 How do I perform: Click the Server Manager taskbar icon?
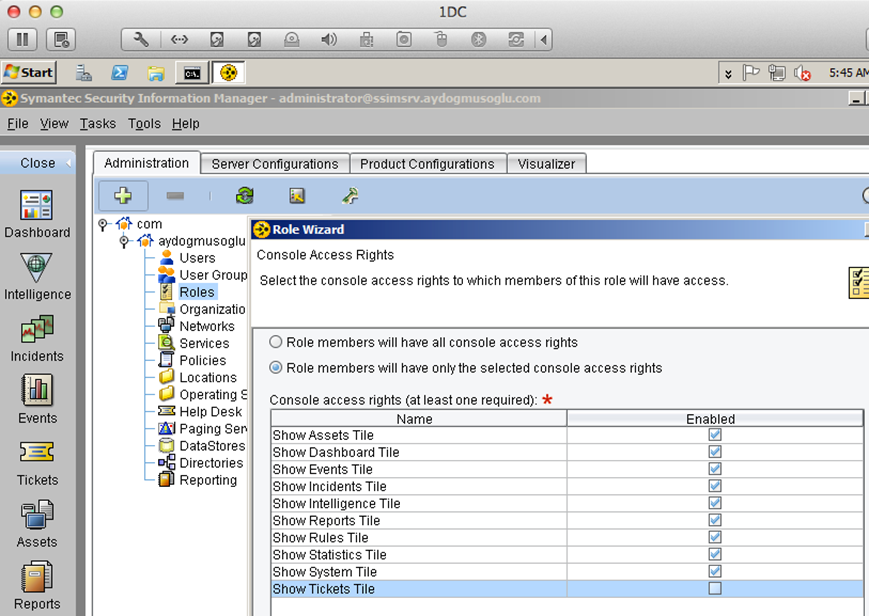[x=84, y=73]
